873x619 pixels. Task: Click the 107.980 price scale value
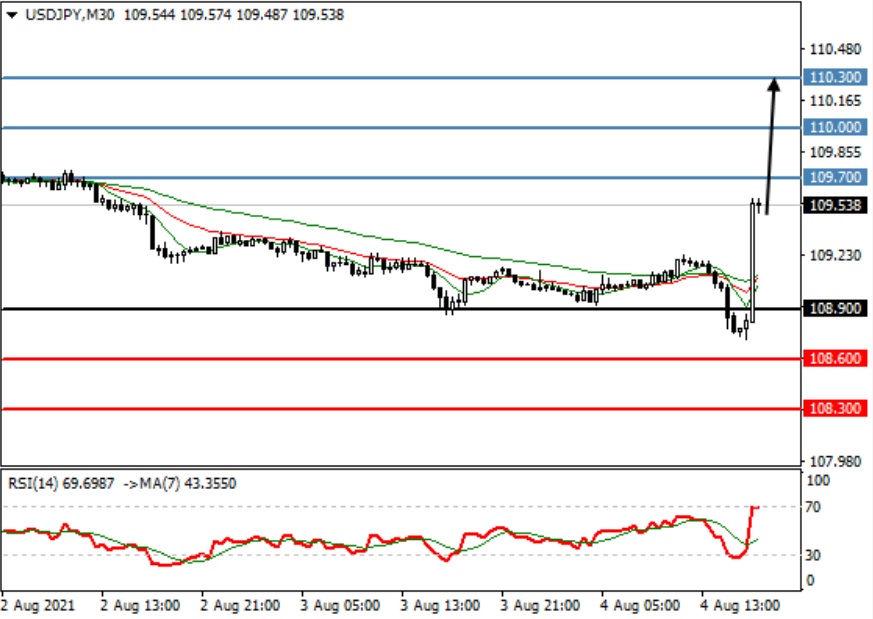835,461
